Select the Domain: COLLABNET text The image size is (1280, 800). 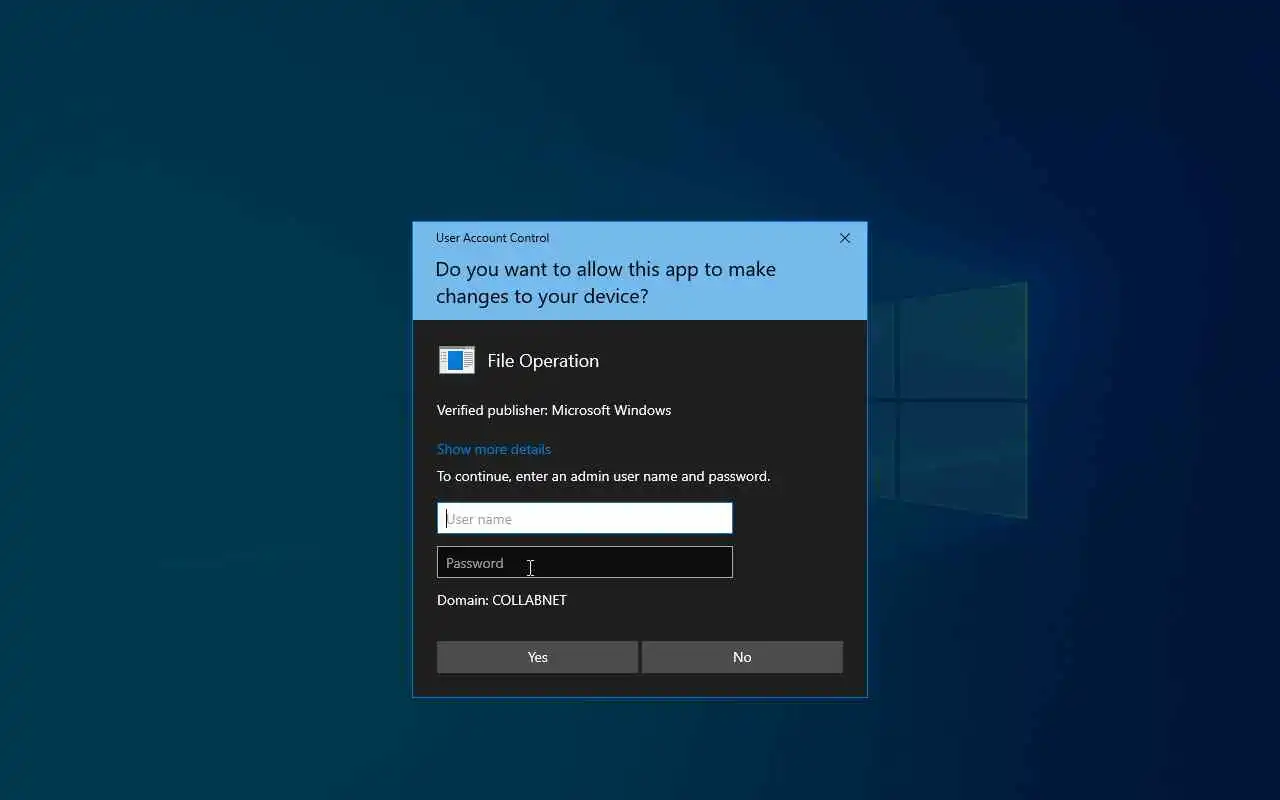(502, 600)
